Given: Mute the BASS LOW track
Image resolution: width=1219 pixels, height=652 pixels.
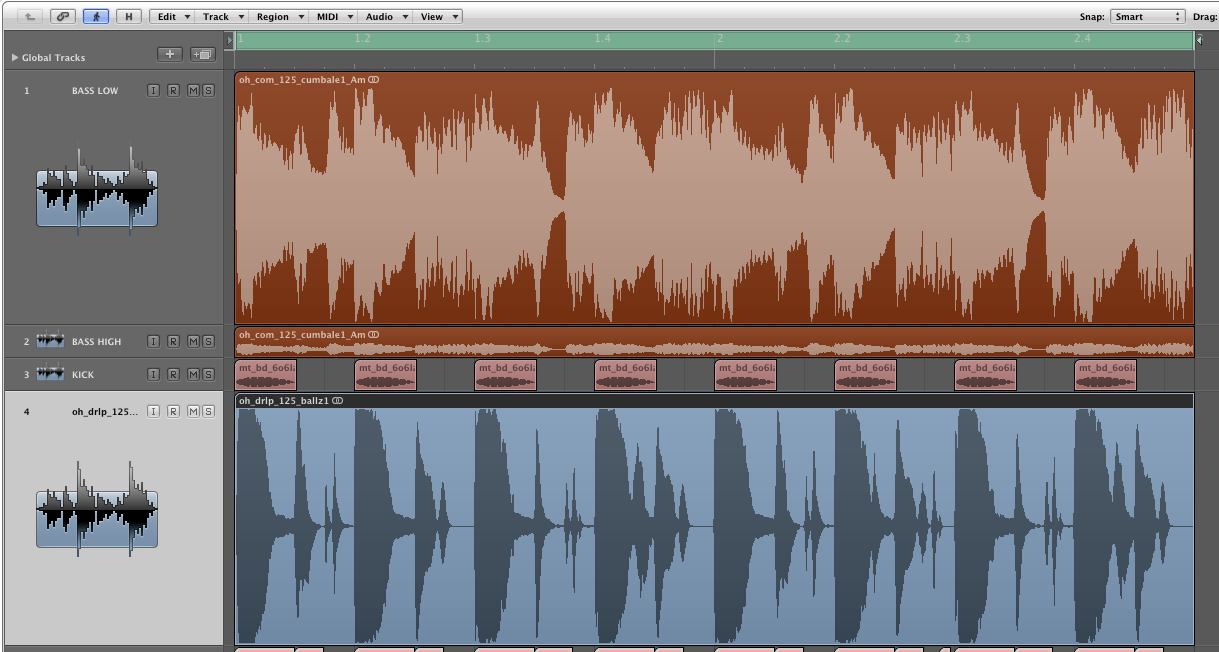Looking at the screenshot, I should (193, 91).
